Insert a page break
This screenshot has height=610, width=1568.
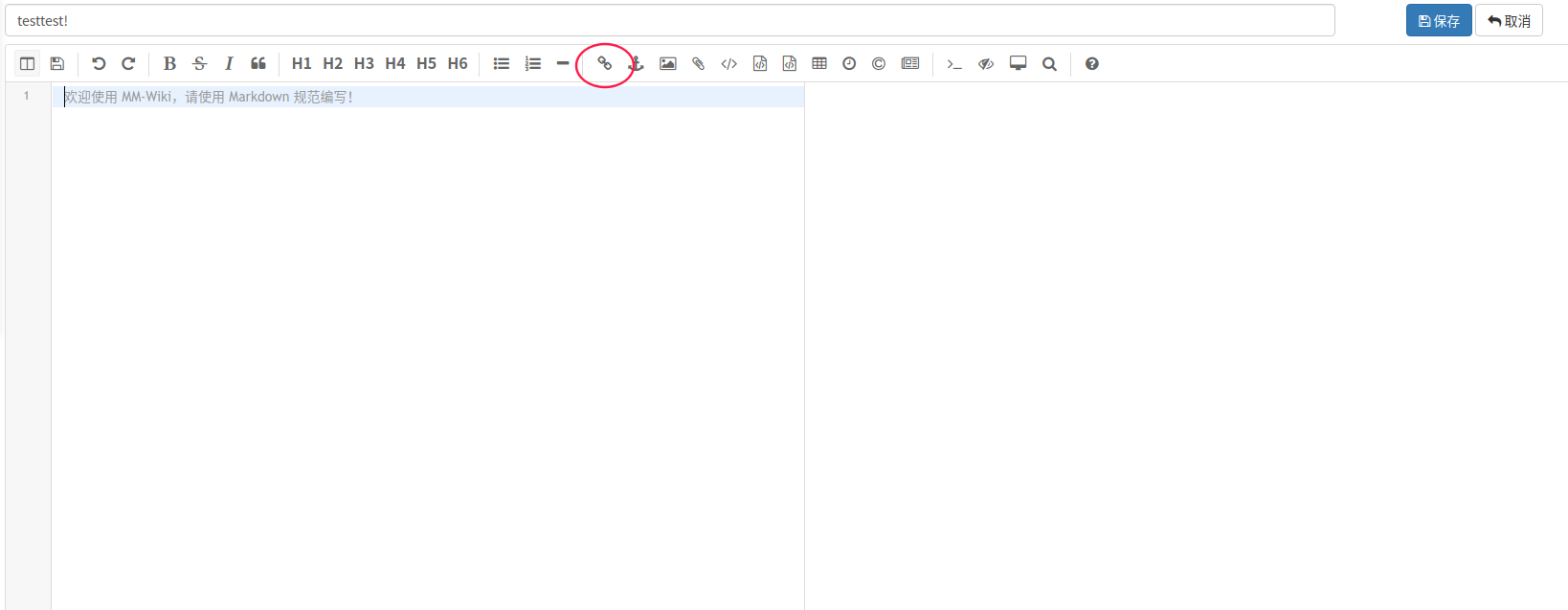pos(910,63)
